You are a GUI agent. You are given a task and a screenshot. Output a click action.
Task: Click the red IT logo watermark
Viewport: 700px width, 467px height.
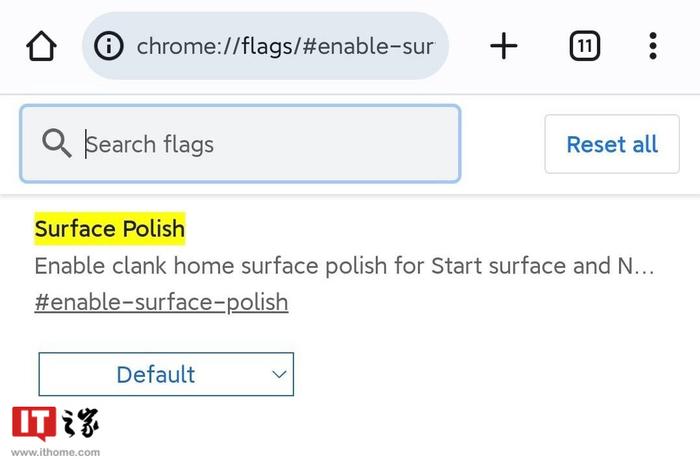34,423
